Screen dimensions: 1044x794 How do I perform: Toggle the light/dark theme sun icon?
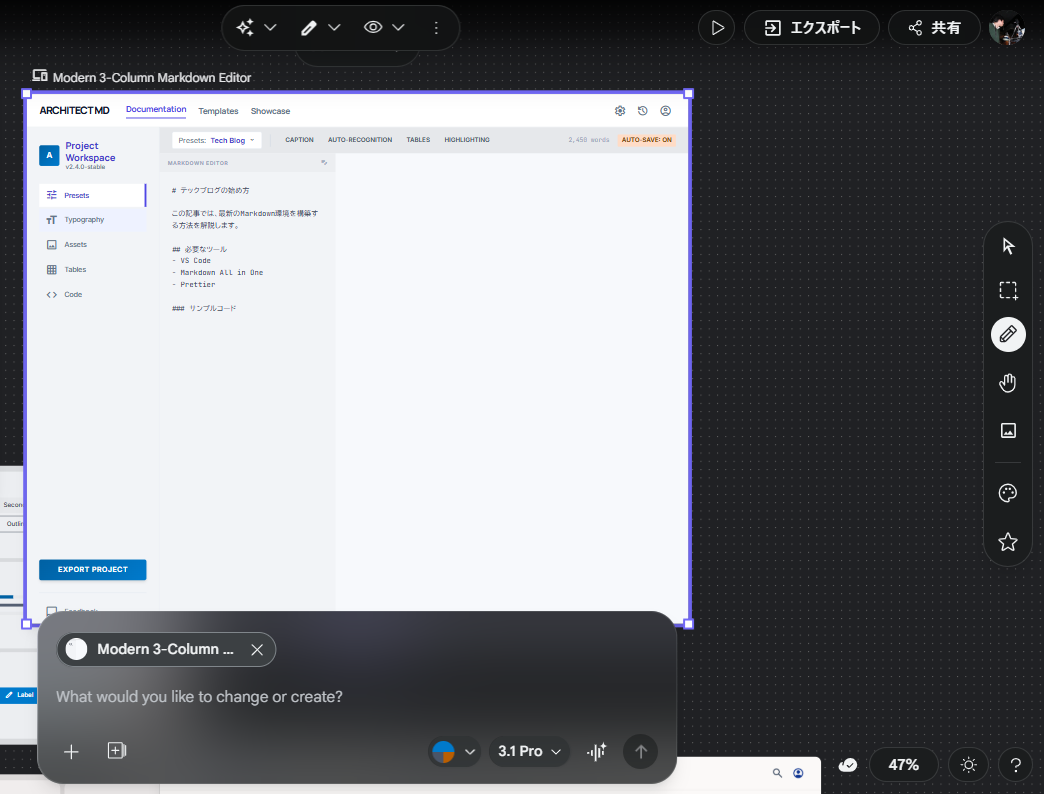coord(968,765)
